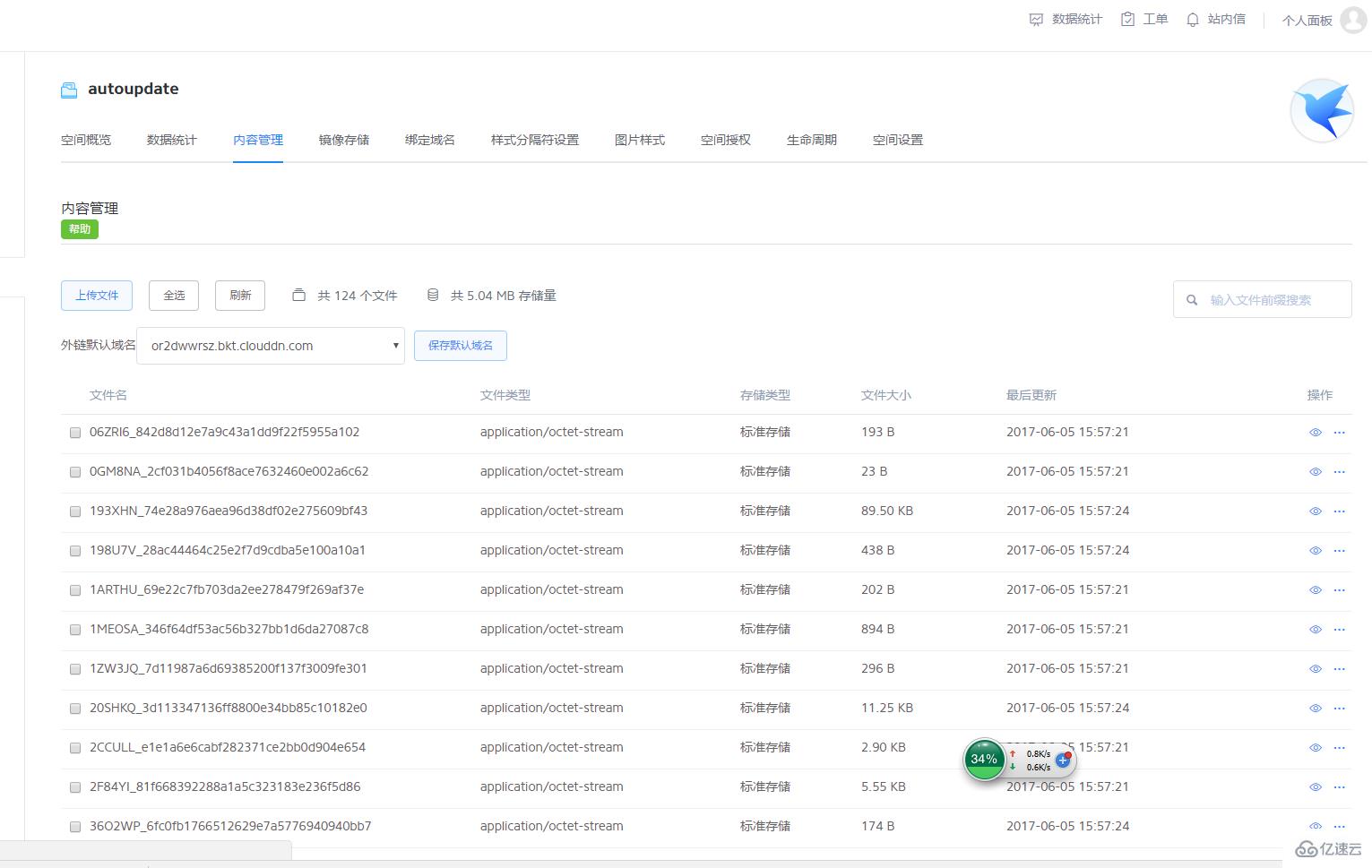The width and height of the screenshot is (1372, 868).
Task: Open more actions for file 20SHKQ_3d113347136ff8800e34bb85c10182e0
Action: tap(1340, 709)
